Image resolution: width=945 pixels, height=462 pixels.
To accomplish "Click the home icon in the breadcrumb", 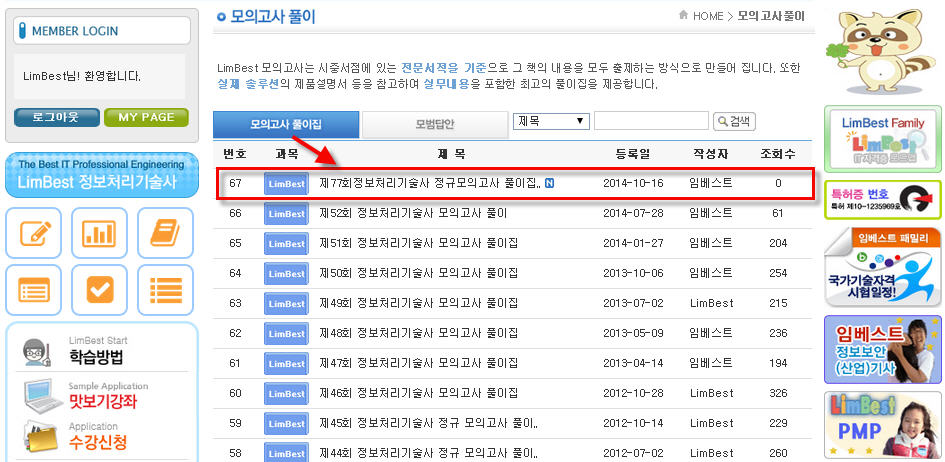I will (683, 15).
